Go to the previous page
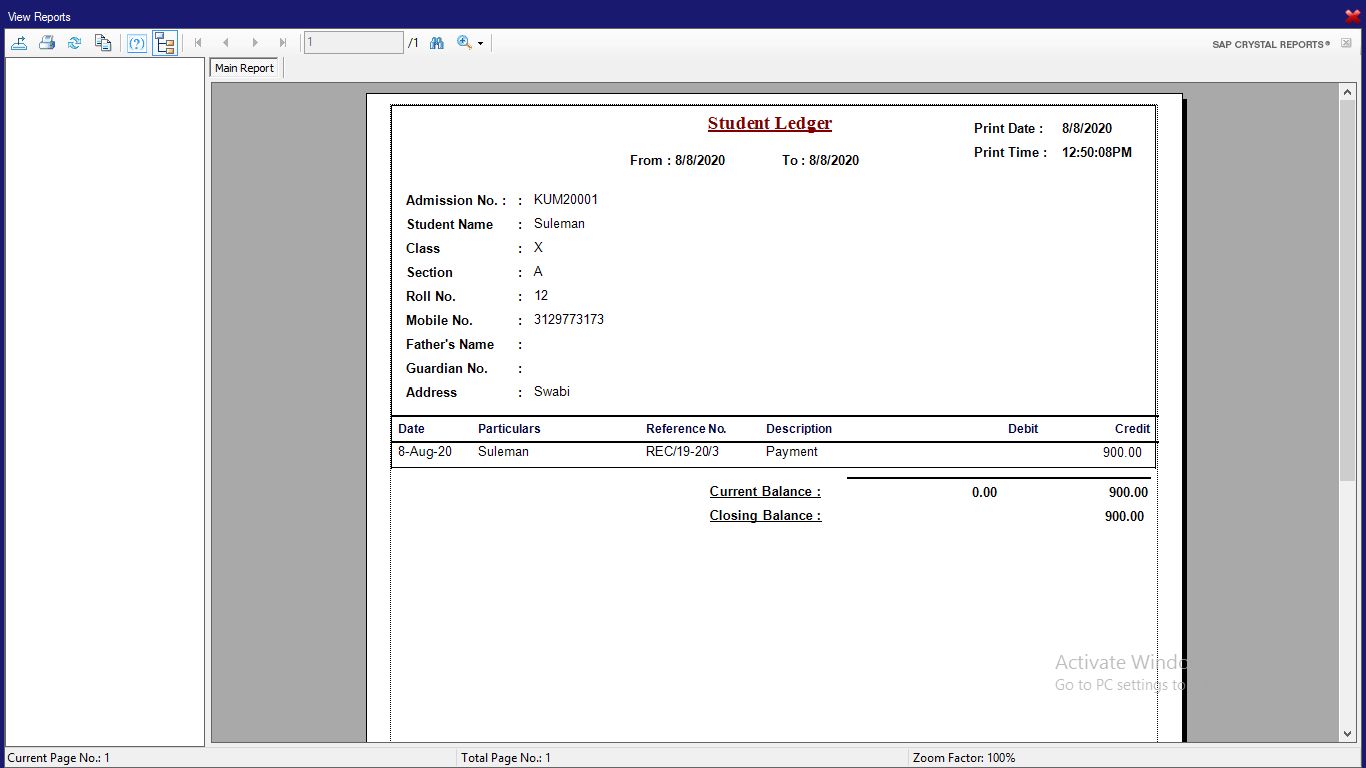 click(x=226, y=43)
